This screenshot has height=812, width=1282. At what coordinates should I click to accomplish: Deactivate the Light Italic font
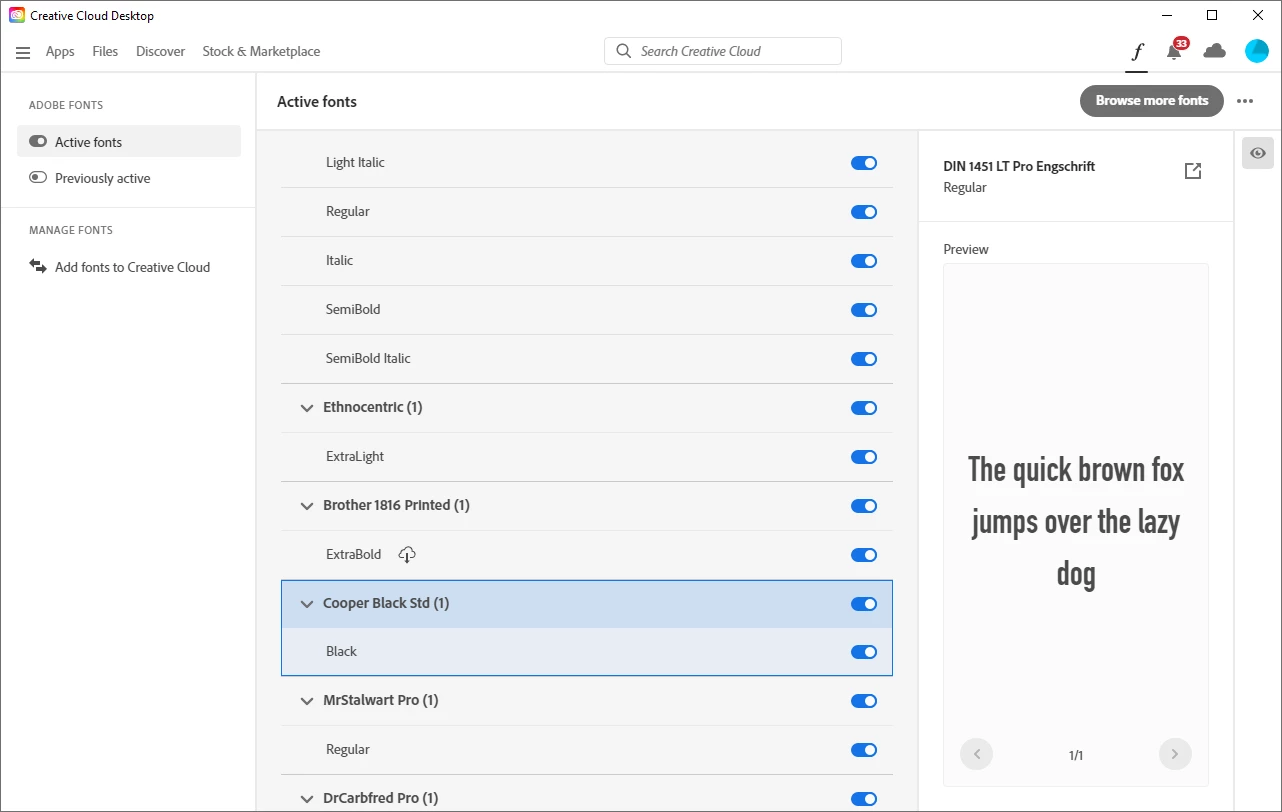pos(864,163)
